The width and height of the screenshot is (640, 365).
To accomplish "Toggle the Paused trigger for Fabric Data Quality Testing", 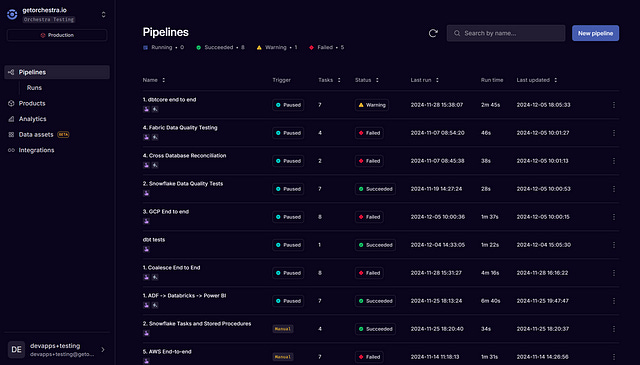I will [x=288, y=133].
